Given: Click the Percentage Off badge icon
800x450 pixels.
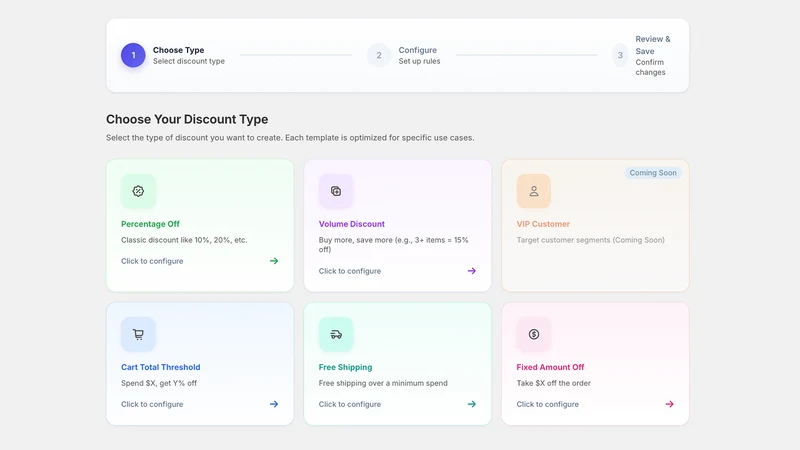Looking at the screenshot, I should point(138,191).
